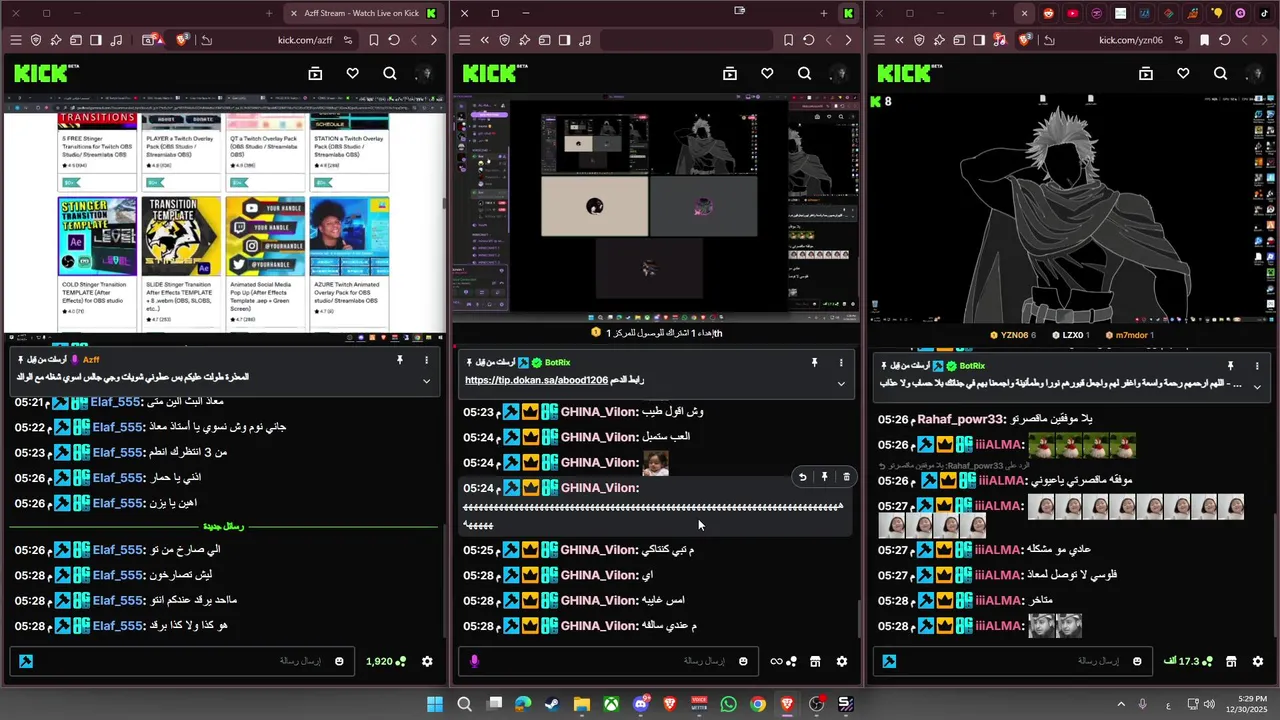Open chat settings gear in the middle window
Image resolution: width=1280 pixels, height=720 pixels.
[842, 661]
